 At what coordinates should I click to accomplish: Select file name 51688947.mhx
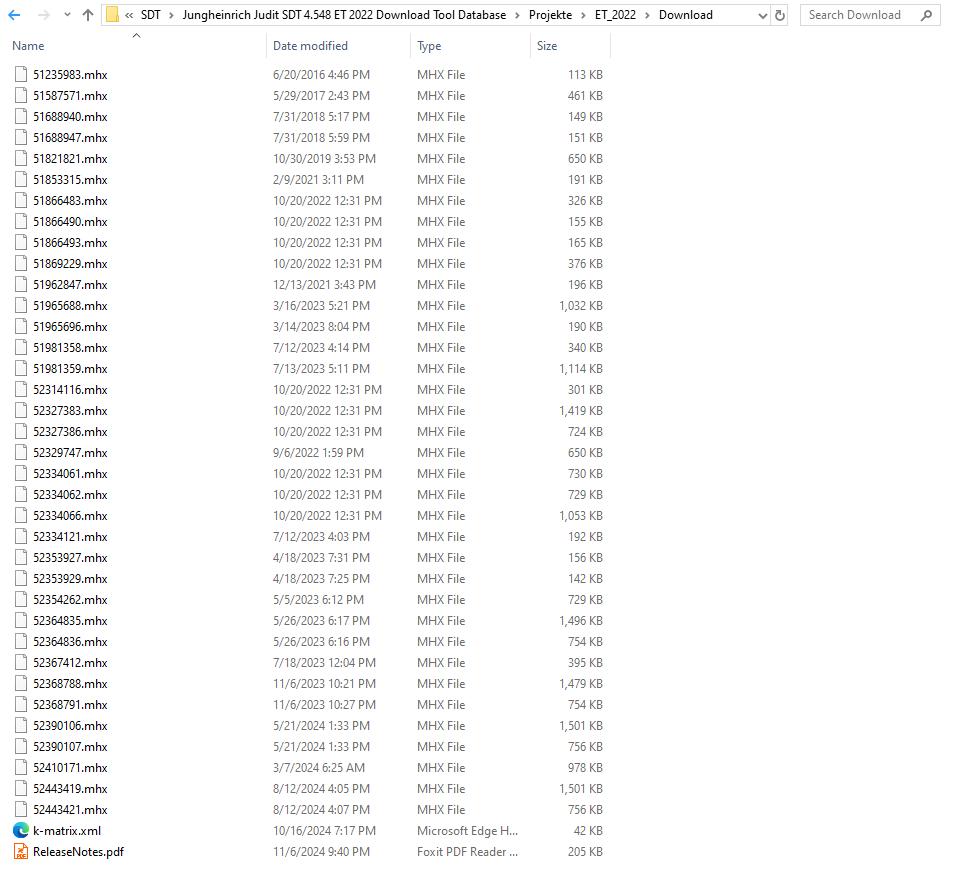[x=70, y=137]
